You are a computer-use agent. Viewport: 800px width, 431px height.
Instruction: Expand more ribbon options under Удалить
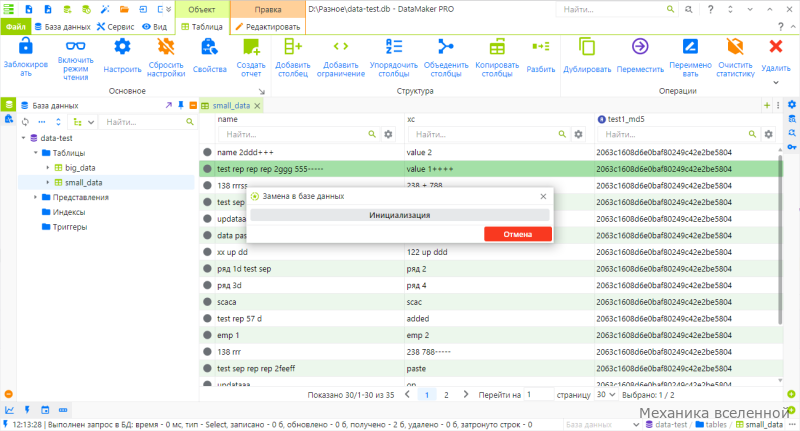(x=776, y=83)
